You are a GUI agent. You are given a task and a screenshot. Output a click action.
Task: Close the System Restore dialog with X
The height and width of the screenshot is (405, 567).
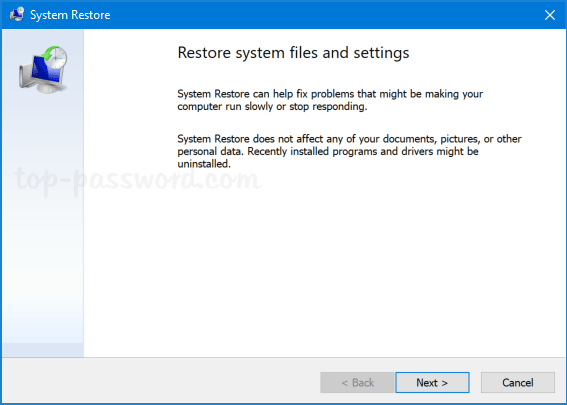coord(550,15)
